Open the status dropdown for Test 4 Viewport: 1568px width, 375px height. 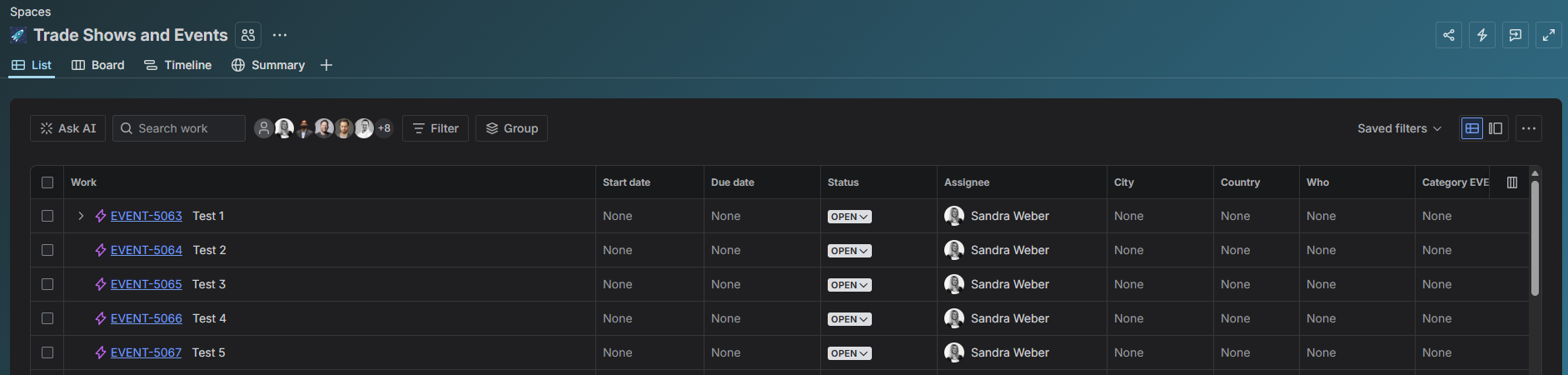tap(849, 319)
